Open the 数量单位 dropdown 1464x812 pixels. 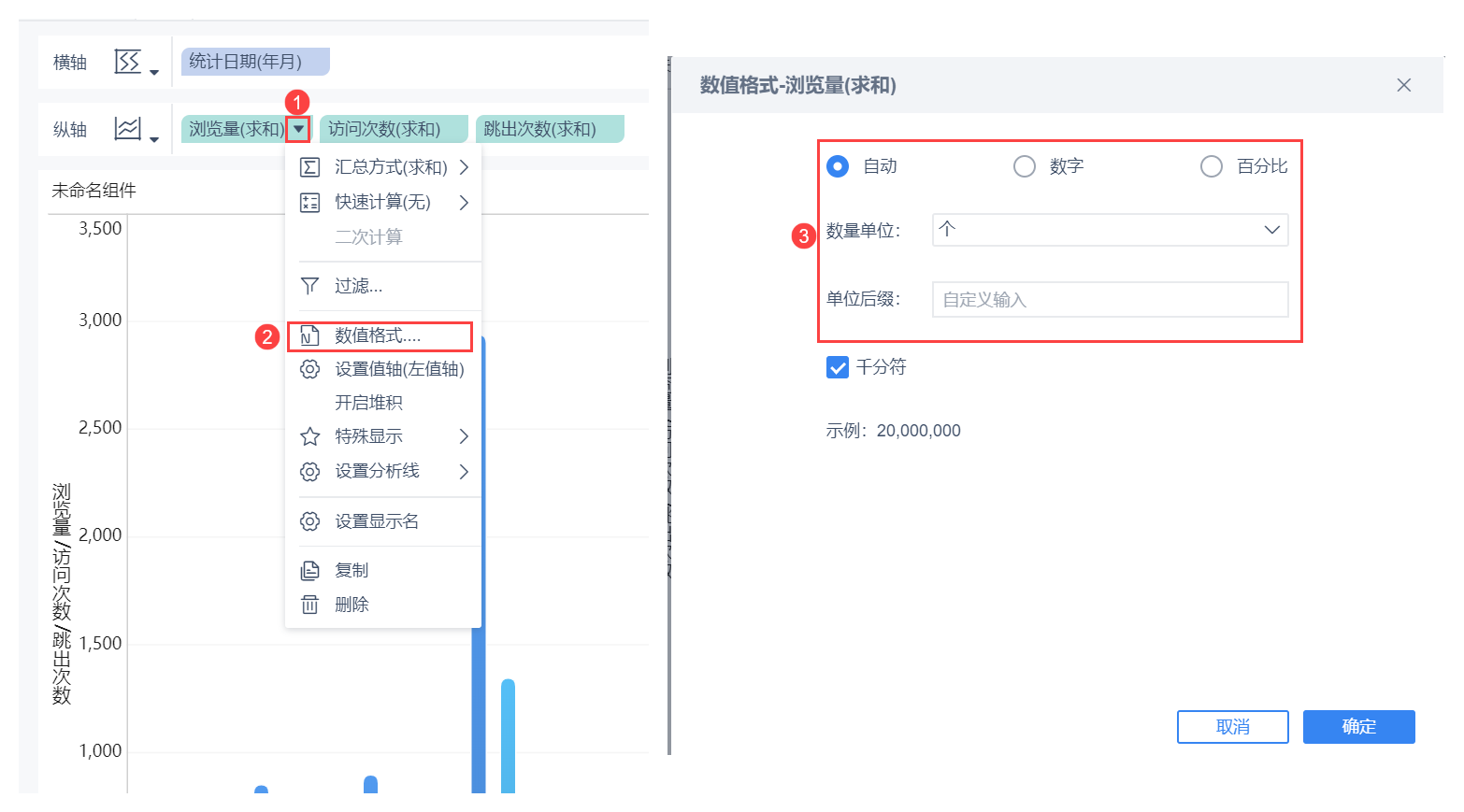[1110, 230]
